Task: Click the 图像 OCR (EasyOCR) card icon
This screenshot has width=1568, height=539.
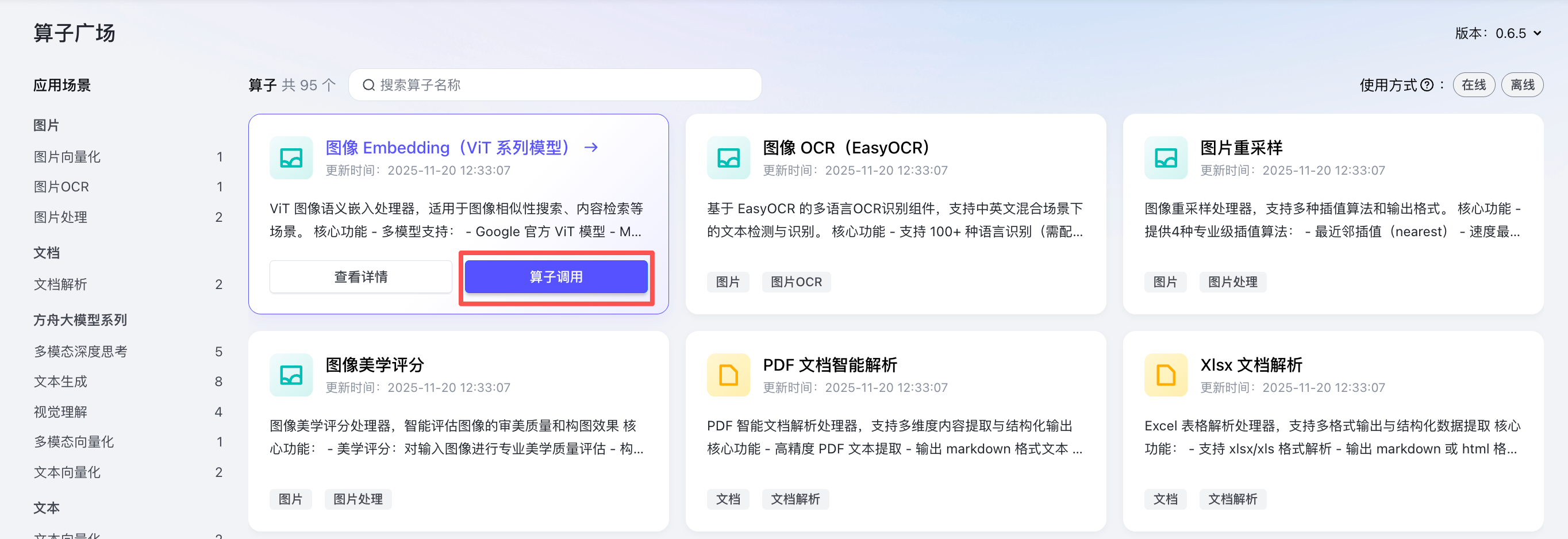Action: tap(728, 158)
